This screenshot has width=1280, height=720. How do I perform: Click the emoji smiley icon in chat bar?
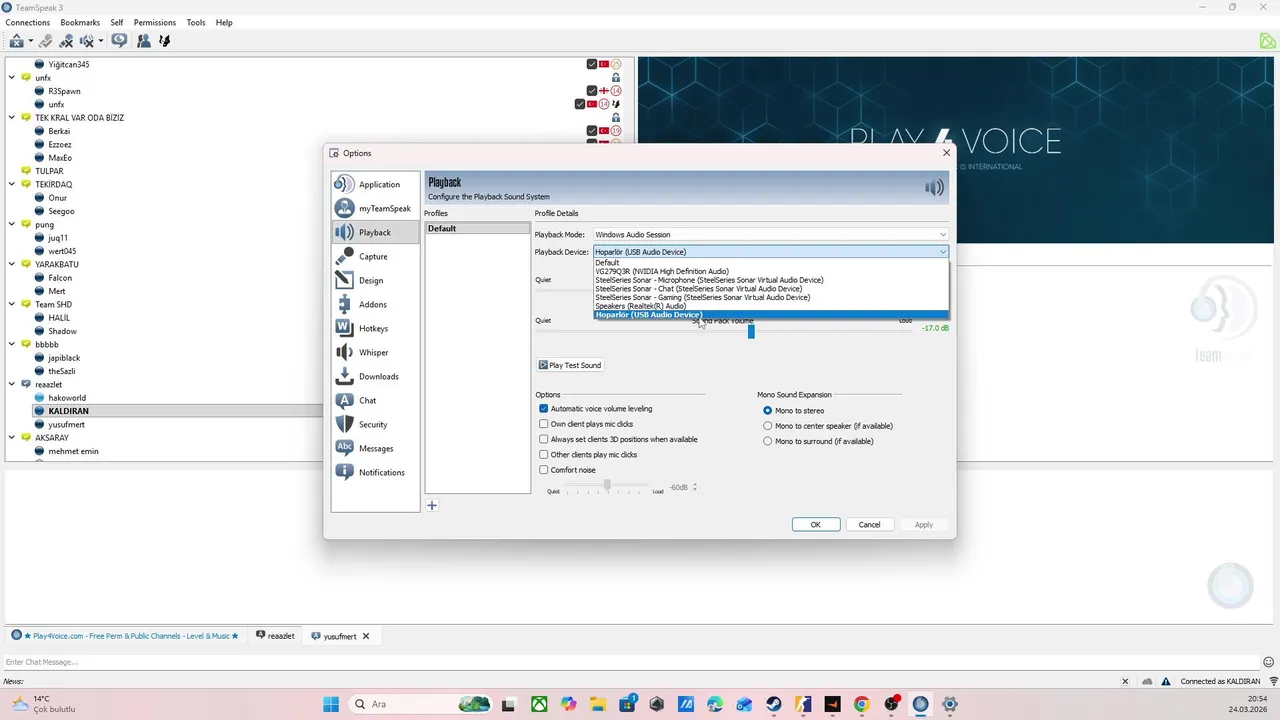tap(1268, 662)
